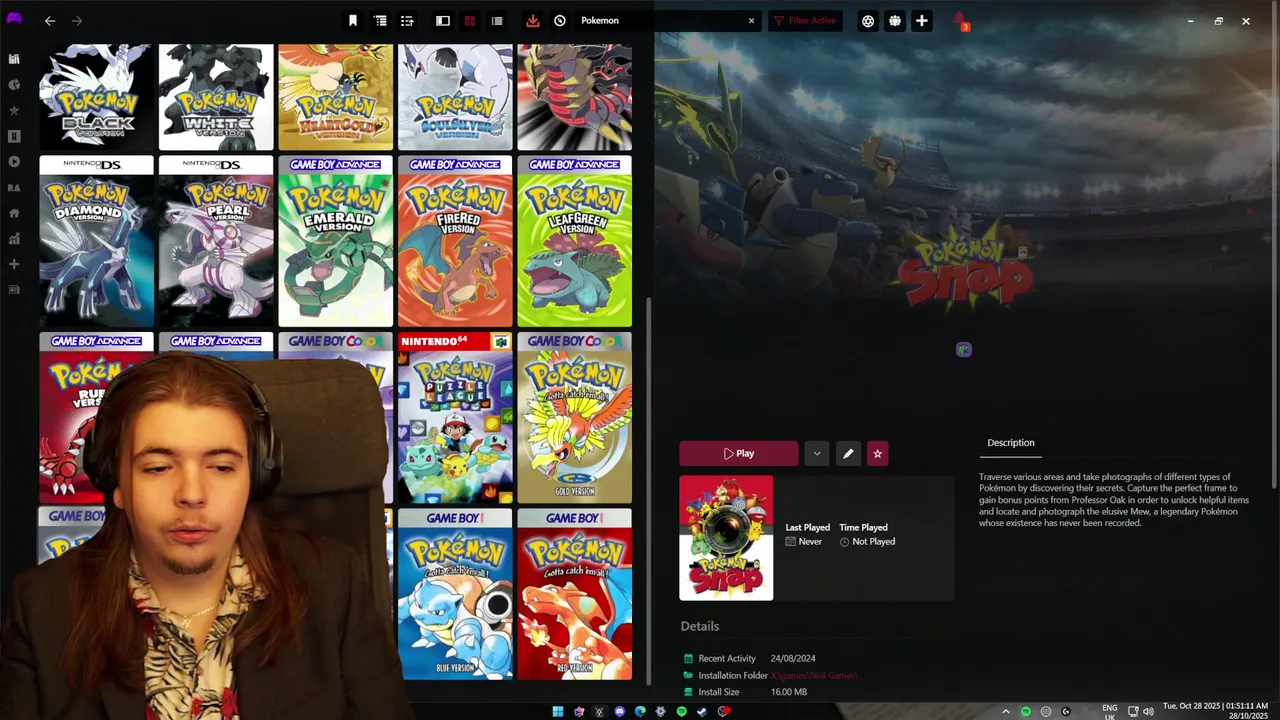Open favorites star in sidebar
The image size is (1280, 720).
click(14, 110)
